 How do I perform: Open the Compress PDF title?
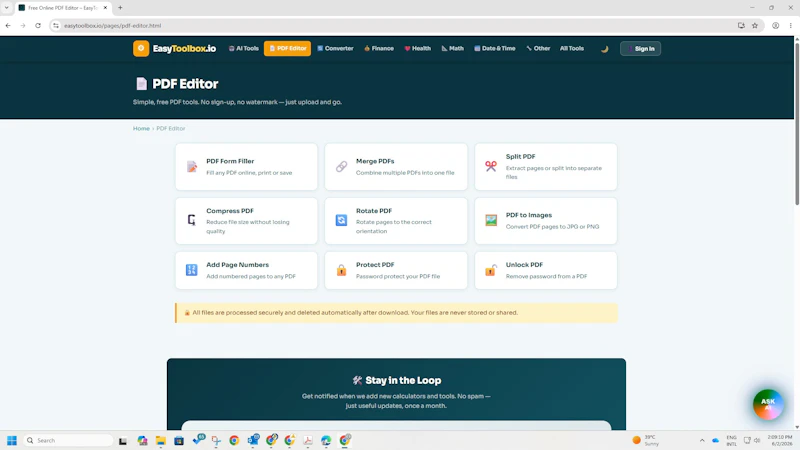230,211
